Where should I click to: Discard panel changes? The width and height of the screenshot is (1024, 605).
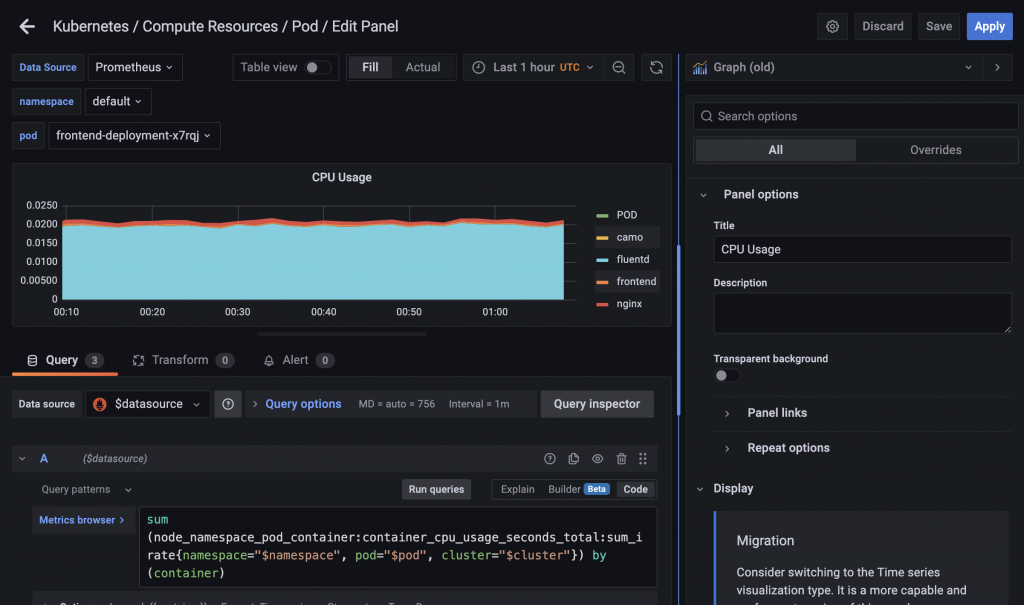click(x=883, y=27)
